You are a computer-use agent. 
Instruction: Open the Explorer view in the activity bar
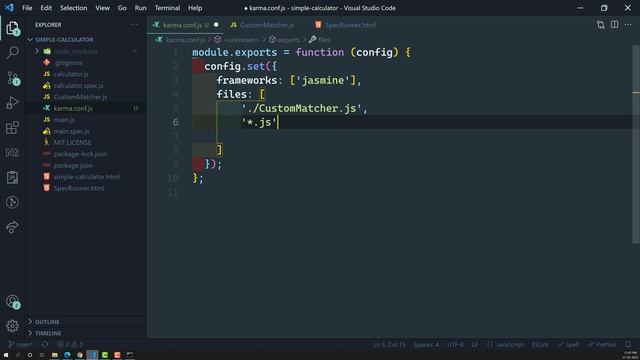[x=12, y=28]
